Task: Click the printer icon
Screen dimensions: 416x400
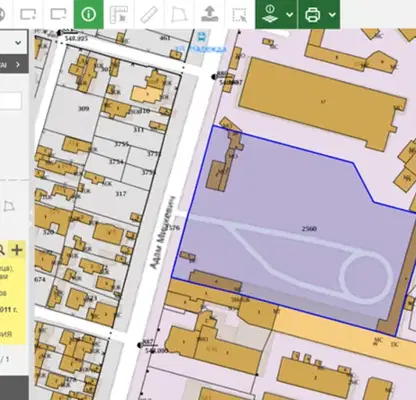Action: [313, 14]
